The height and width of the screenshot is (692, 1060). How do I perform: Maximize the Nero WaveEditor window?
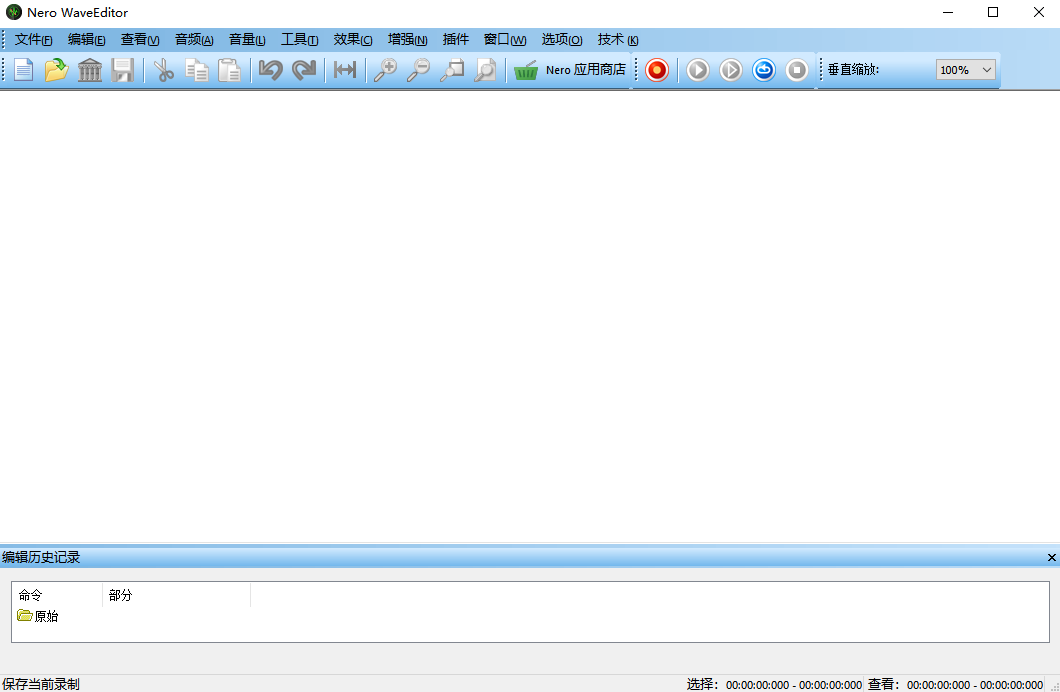[993, 12]
